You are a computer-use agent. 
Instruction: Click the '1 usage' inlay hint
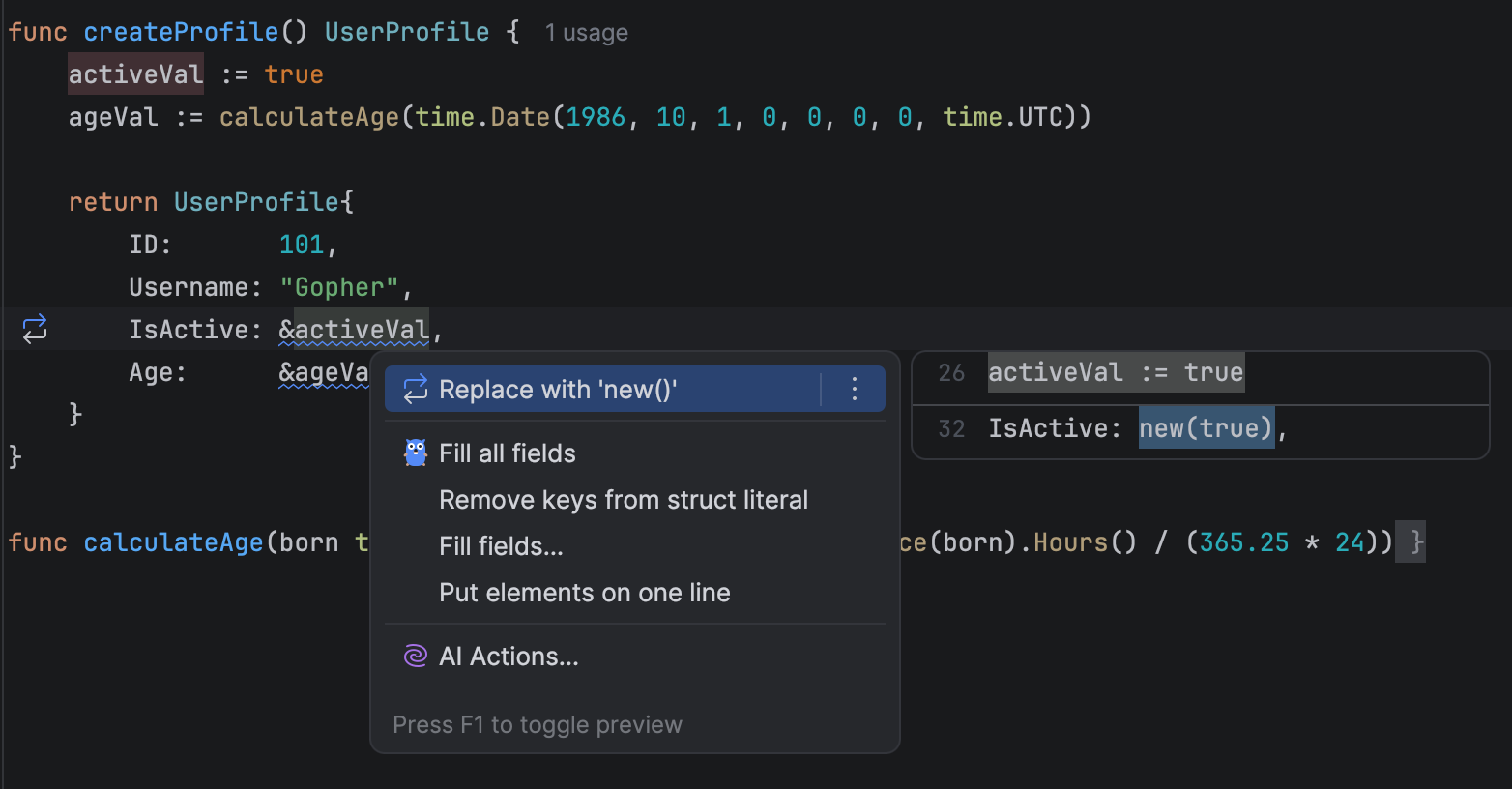tap(586, 33)
